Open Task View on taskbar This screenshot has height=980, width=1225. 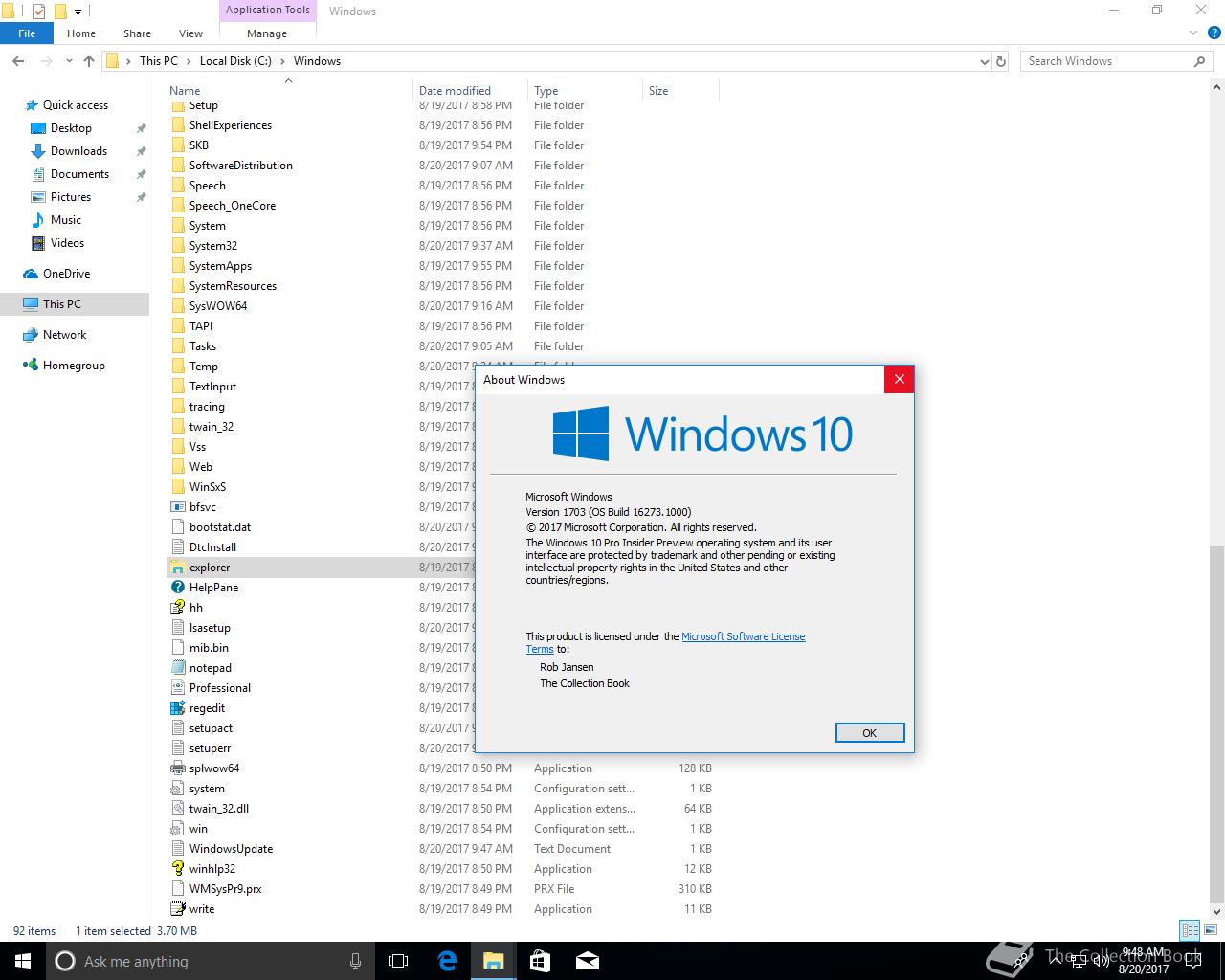coord(398,961)
